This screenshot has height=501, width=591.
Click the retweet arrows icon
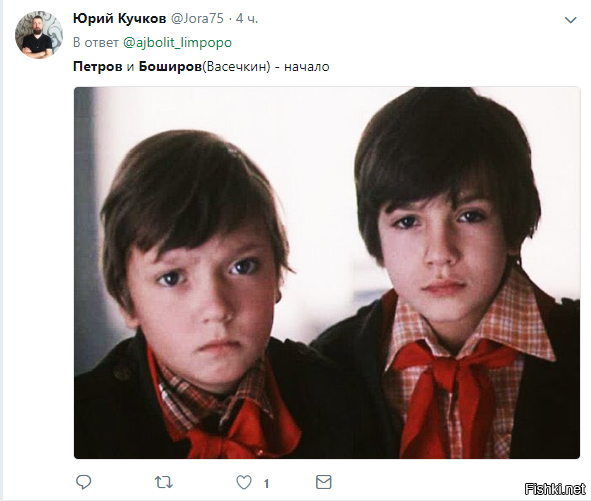(x=164, y=482)
